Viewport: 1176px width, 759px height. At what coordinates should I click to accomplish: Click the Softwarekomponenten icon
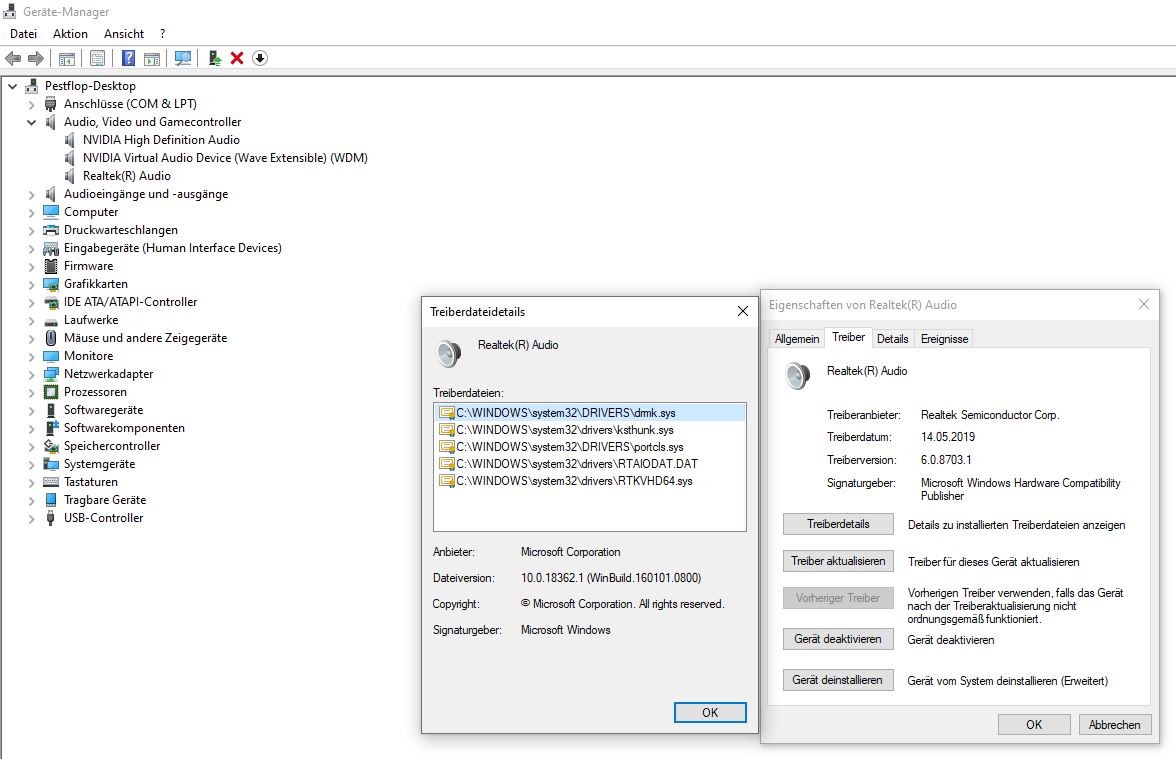[x=51, y=428]
